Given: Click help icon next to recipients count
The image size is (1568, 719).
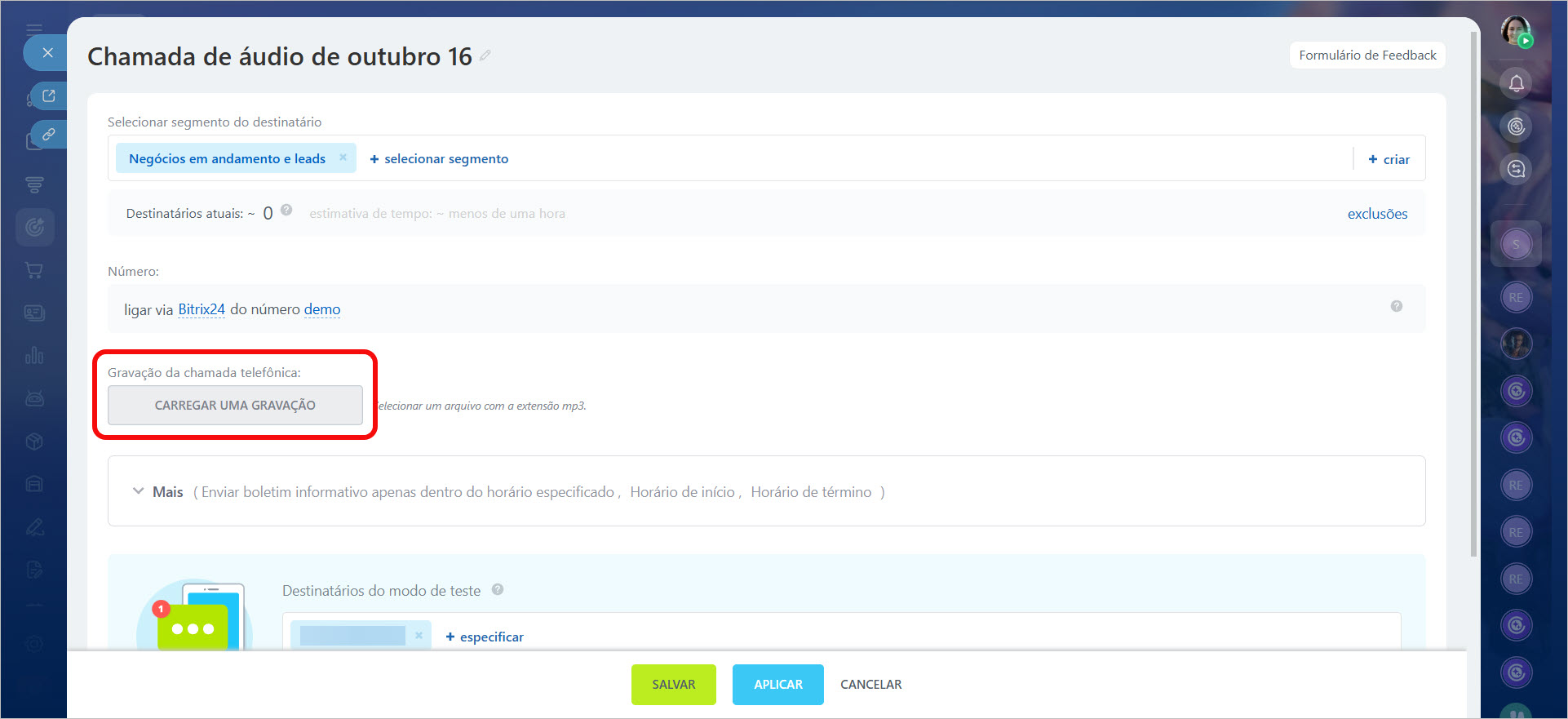Looking at the screenshot, I should pos(286,210).
